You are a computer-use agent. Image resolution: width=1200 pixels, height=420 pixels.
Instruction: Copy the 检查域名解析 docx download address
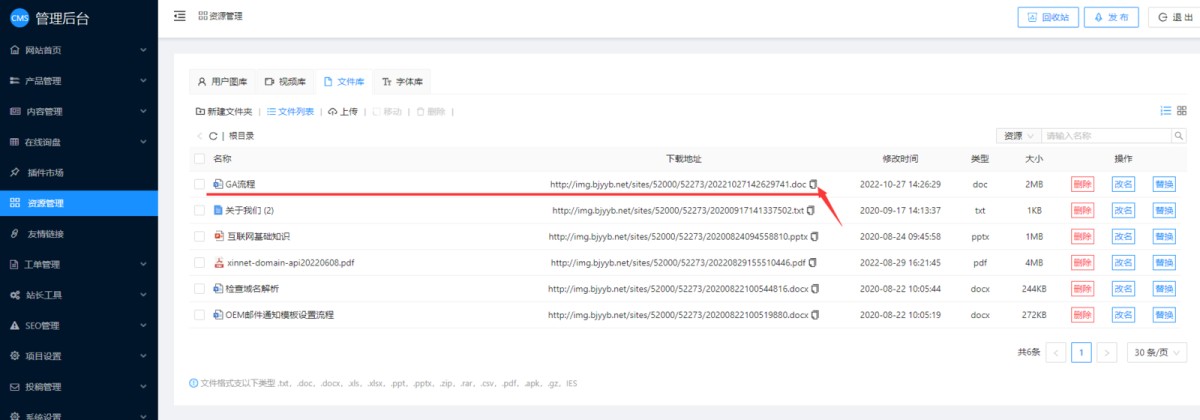(x=815, y=288)
